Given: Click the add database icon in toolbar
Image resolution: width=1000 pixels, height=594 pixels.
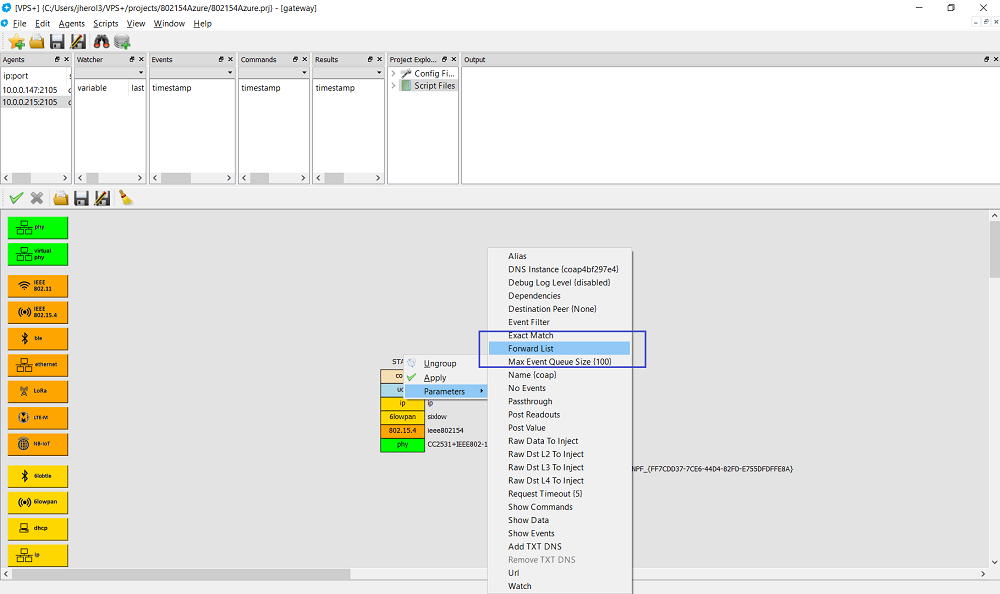Looking at the screenshot, I should (x=122, y=41).
